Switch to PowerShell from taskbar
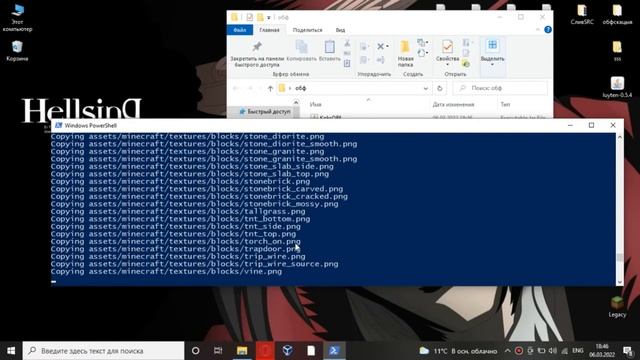 coord(334,351)
